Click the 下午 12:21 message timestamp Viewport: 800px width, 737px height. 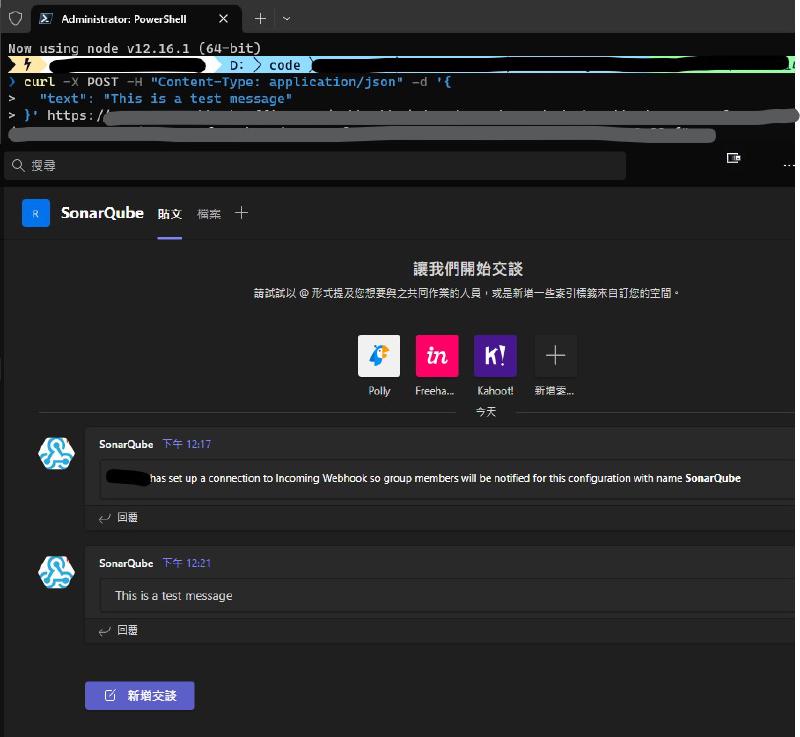pyautogui.click(x=186, y=563)
